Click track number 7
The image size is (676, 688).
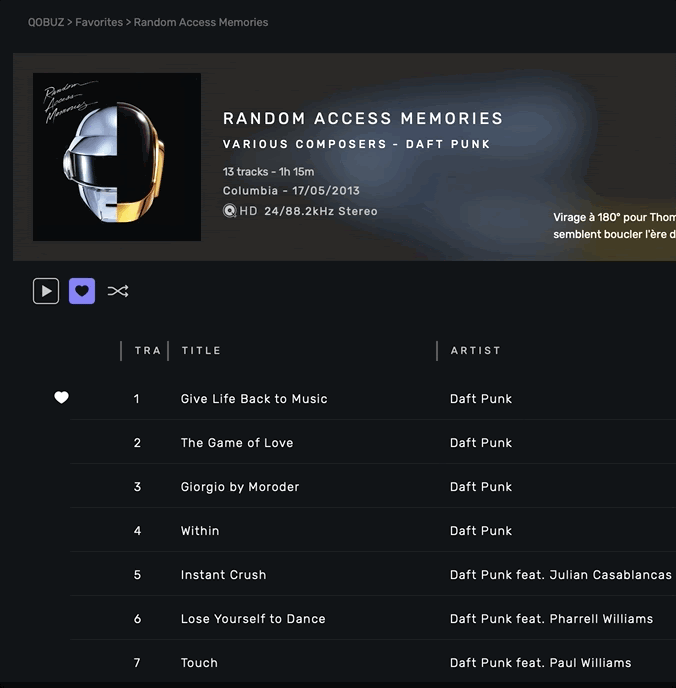click(137, 662)
